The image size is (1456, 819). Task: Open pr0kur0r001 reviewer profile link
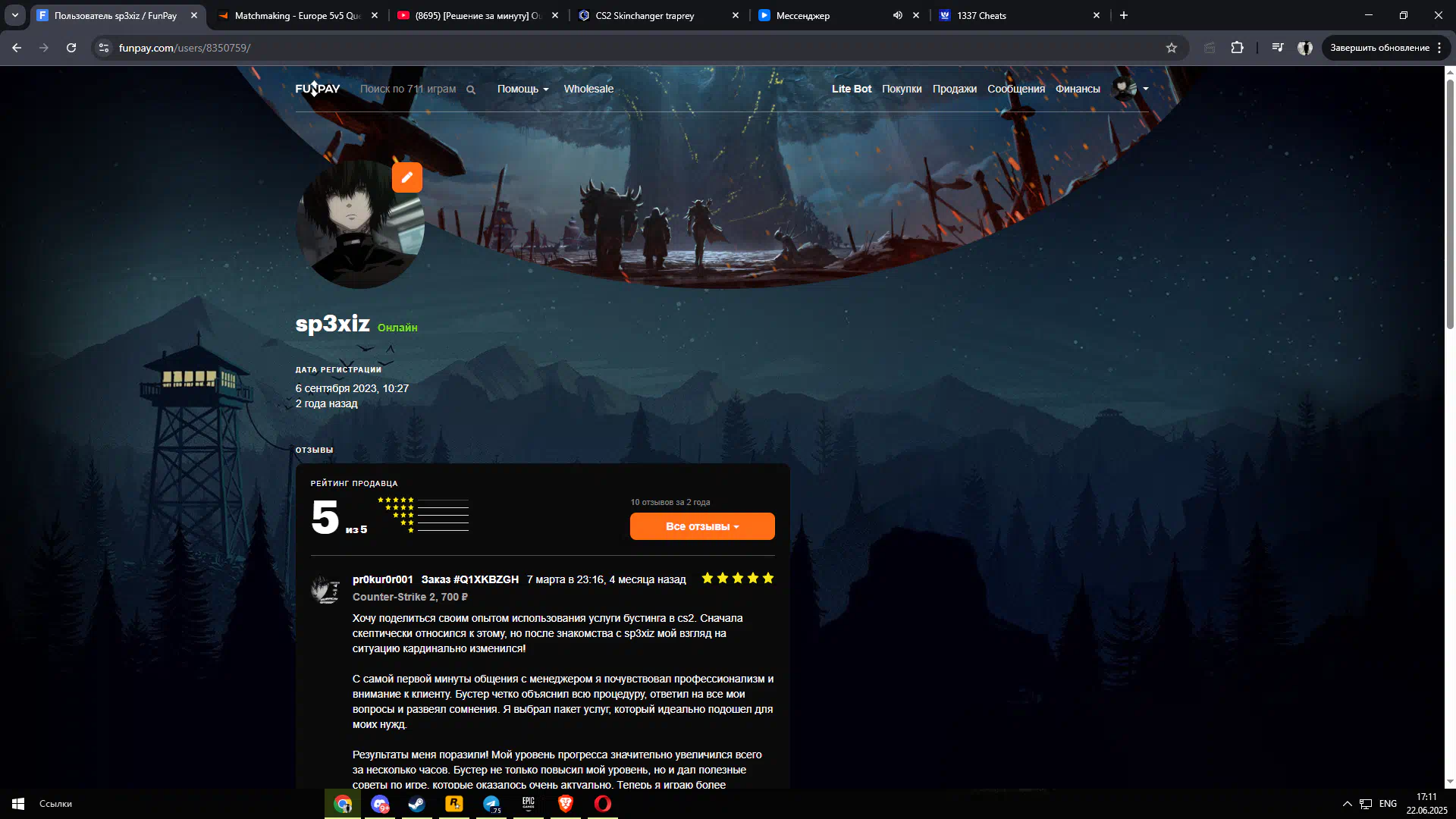point(383,579)
